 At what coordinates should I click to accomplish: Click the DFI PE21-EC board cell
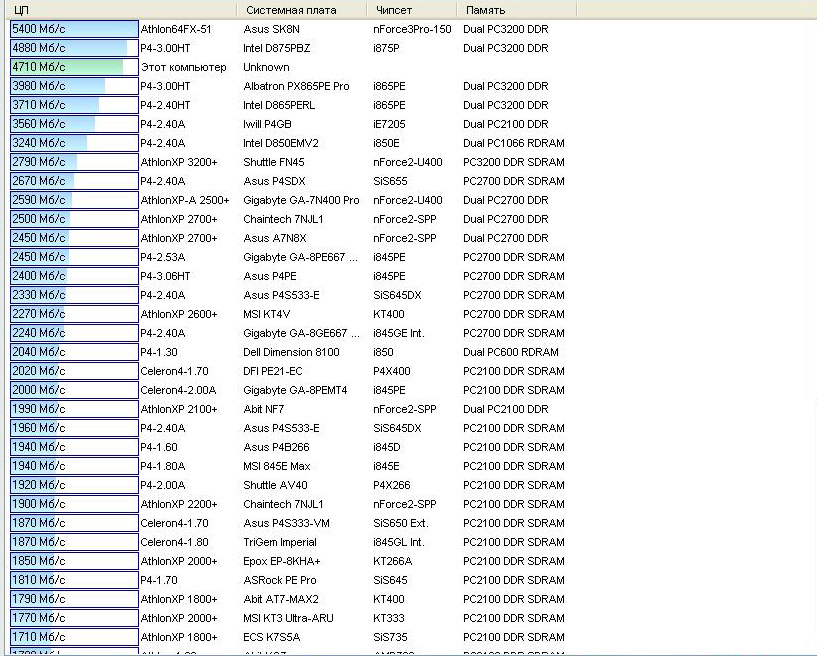click(x=273, y=371)
